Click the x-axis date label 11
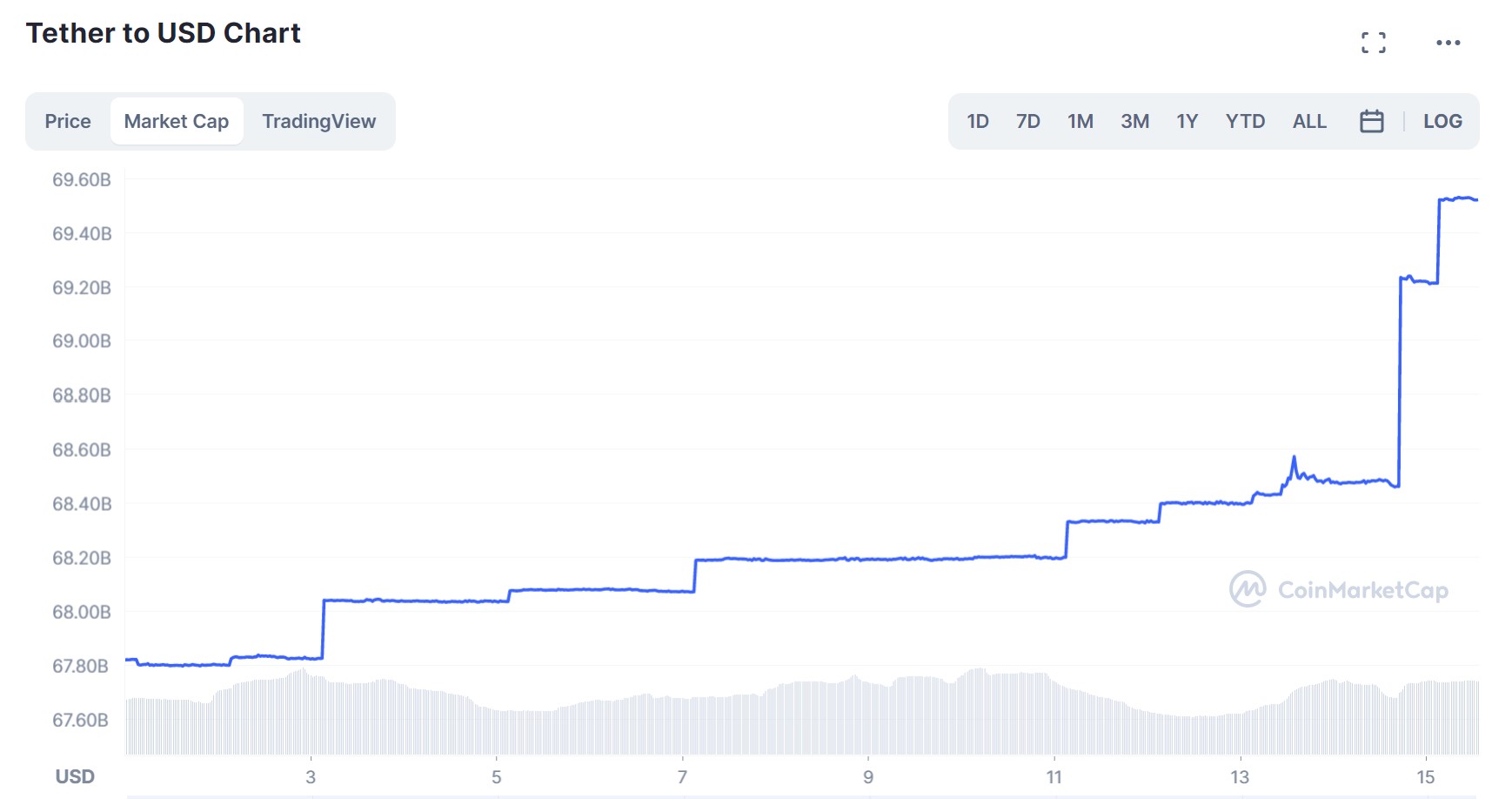The height and width of the screenshot is (799, 1512). (1054, 776)
